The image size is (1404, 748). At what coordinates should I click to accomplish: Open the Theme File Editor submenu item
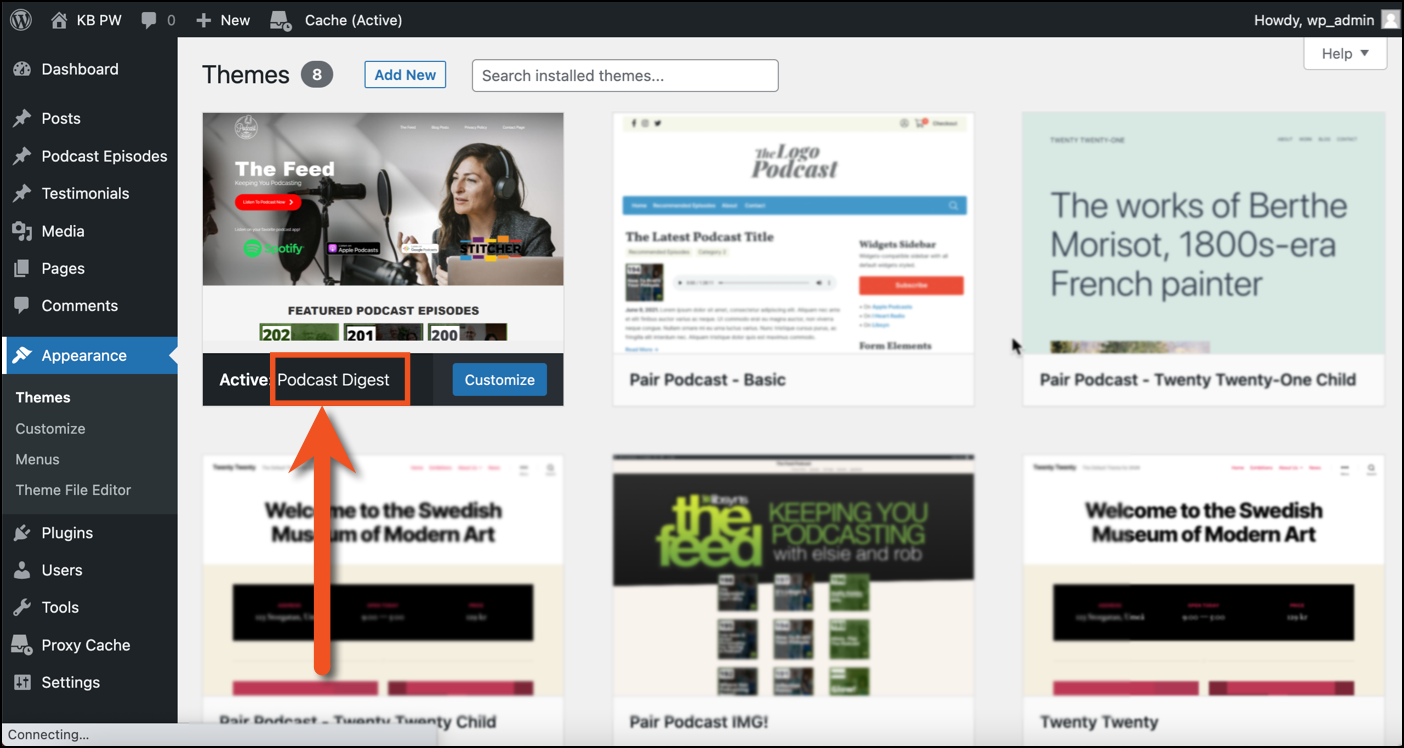73,490
